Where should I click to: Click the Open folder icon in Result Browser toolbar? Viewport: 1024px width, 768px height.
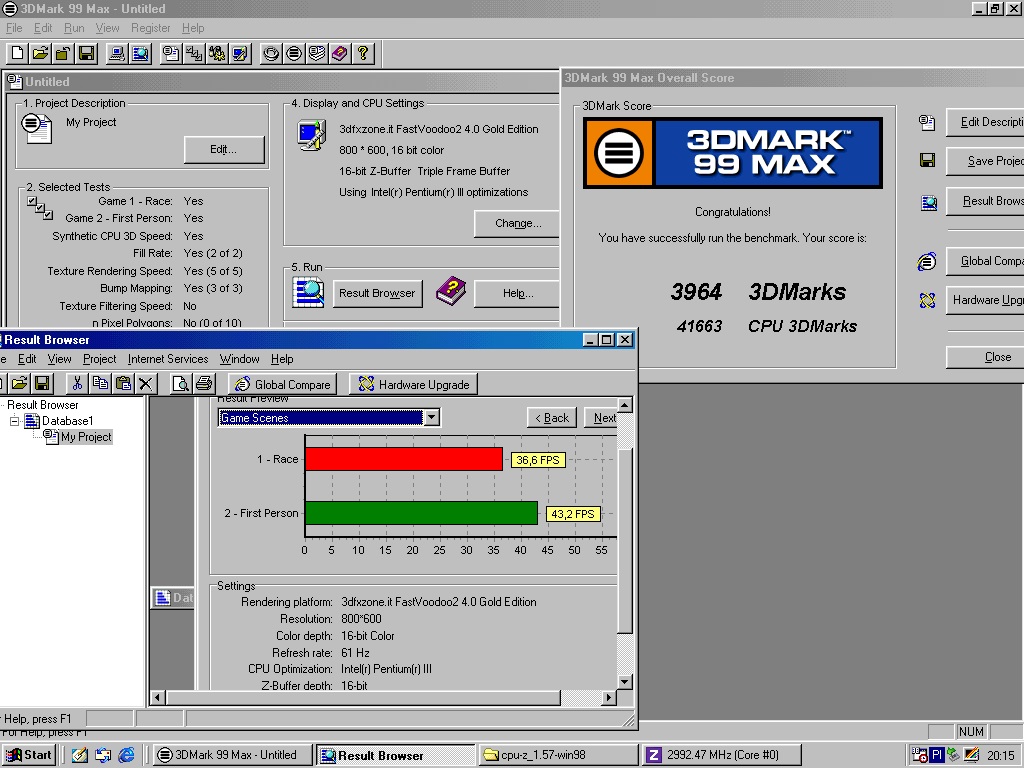(x=19, y=383)
